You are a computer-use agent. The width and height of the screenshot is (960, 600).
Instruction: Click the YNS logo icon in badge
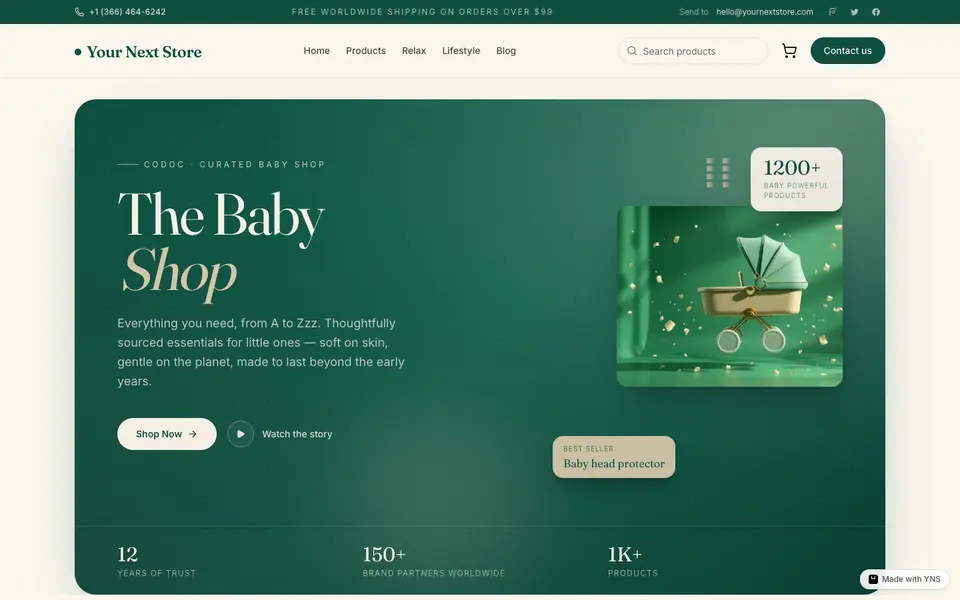pyautogui.click(x=873, y=579)
